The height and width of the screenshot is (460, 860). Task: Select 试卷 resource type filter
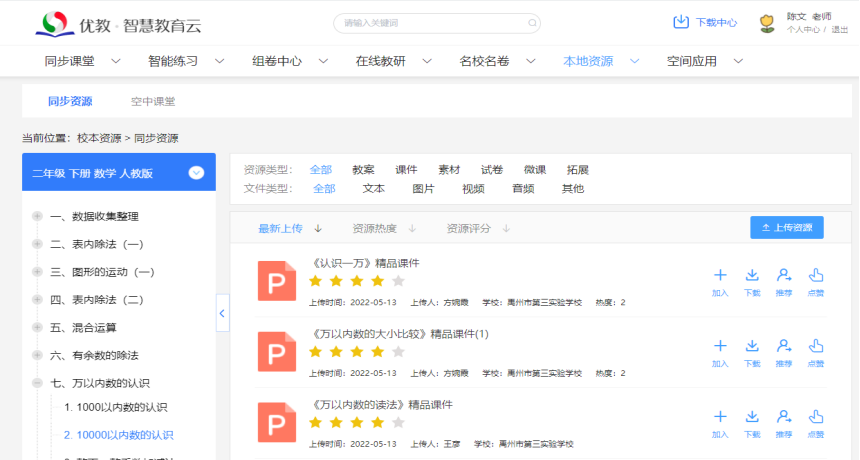[x=492, y=170]
